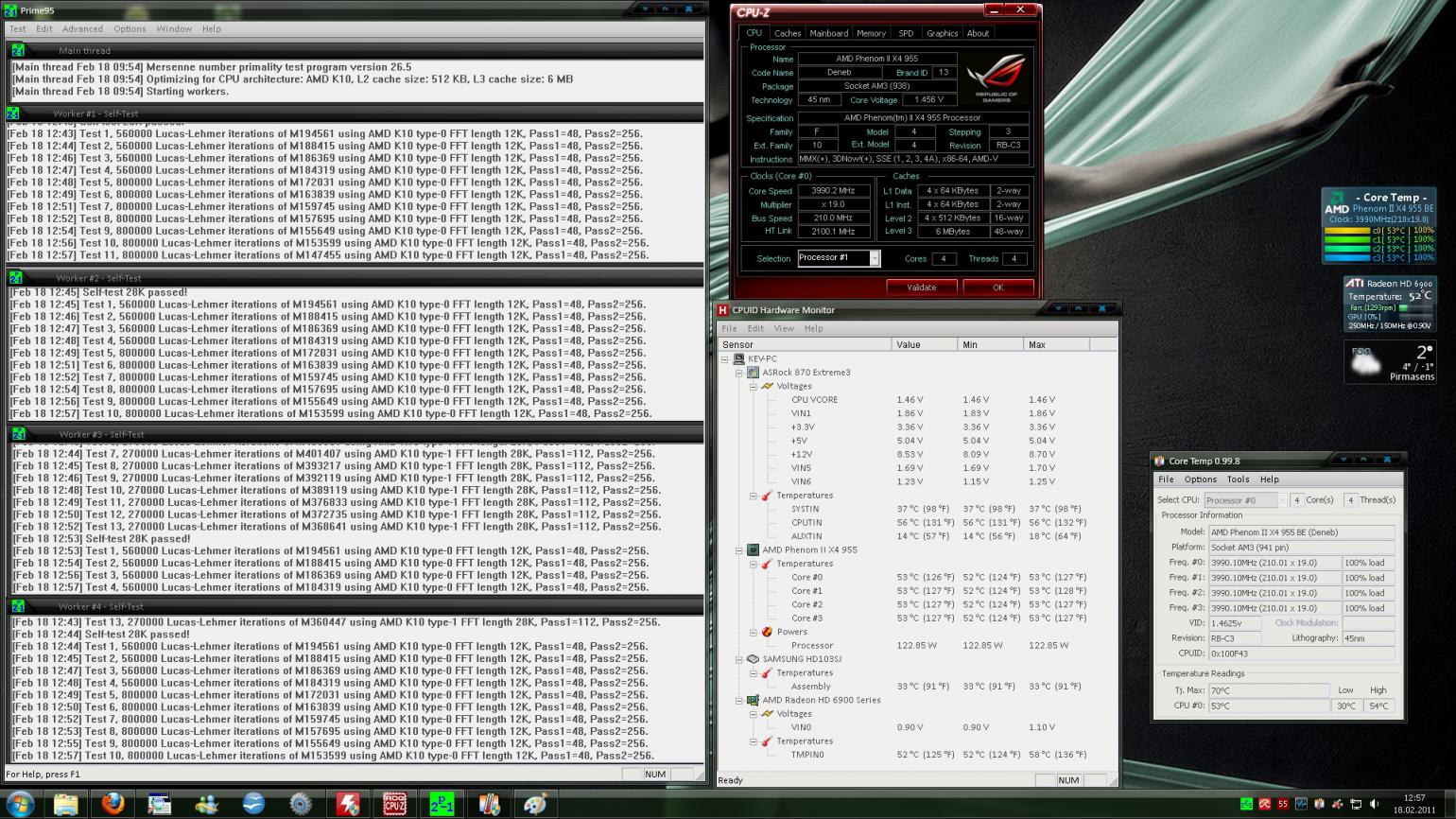The height and width of the screenshot is (819, 1456).
Task: Click the Value column header in HWMonitor
Action: pos(925,344)
